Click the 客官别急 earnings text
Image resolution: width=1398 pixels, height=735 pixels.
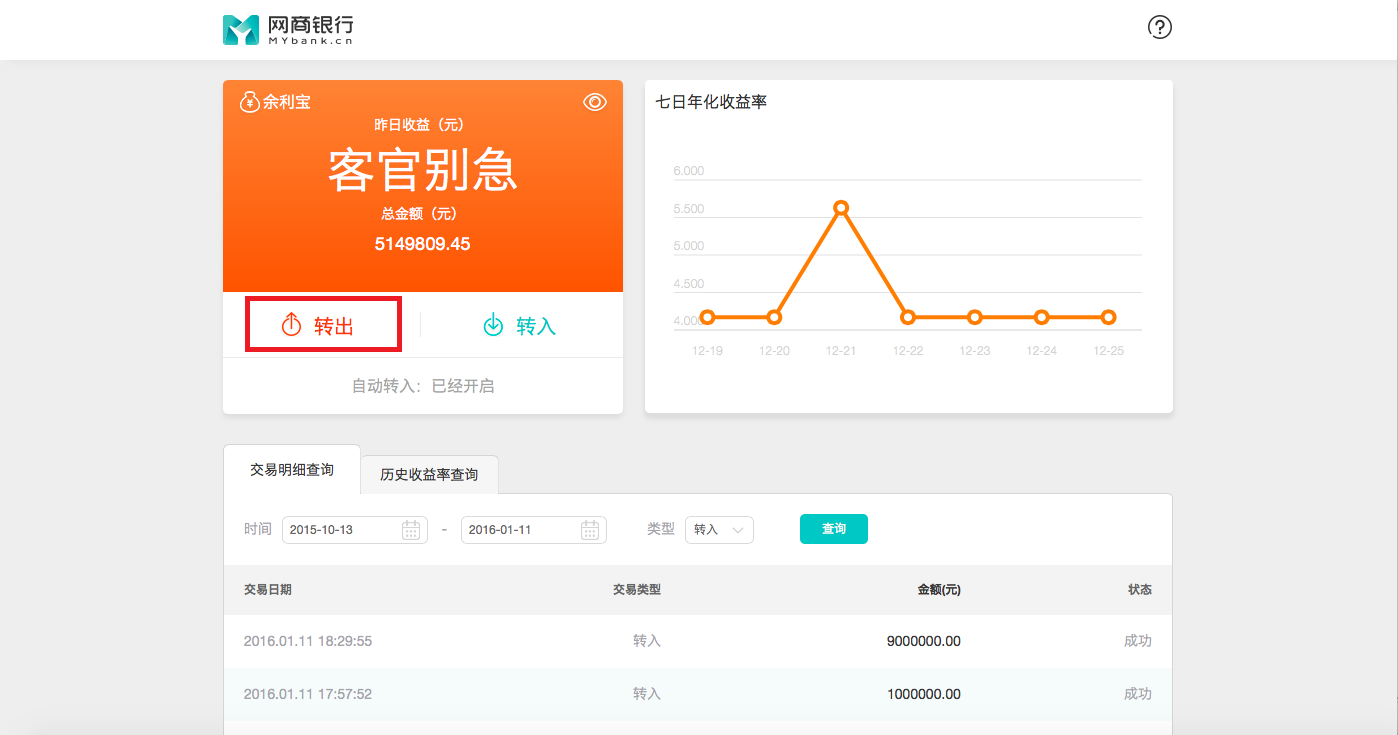[423, 170]
